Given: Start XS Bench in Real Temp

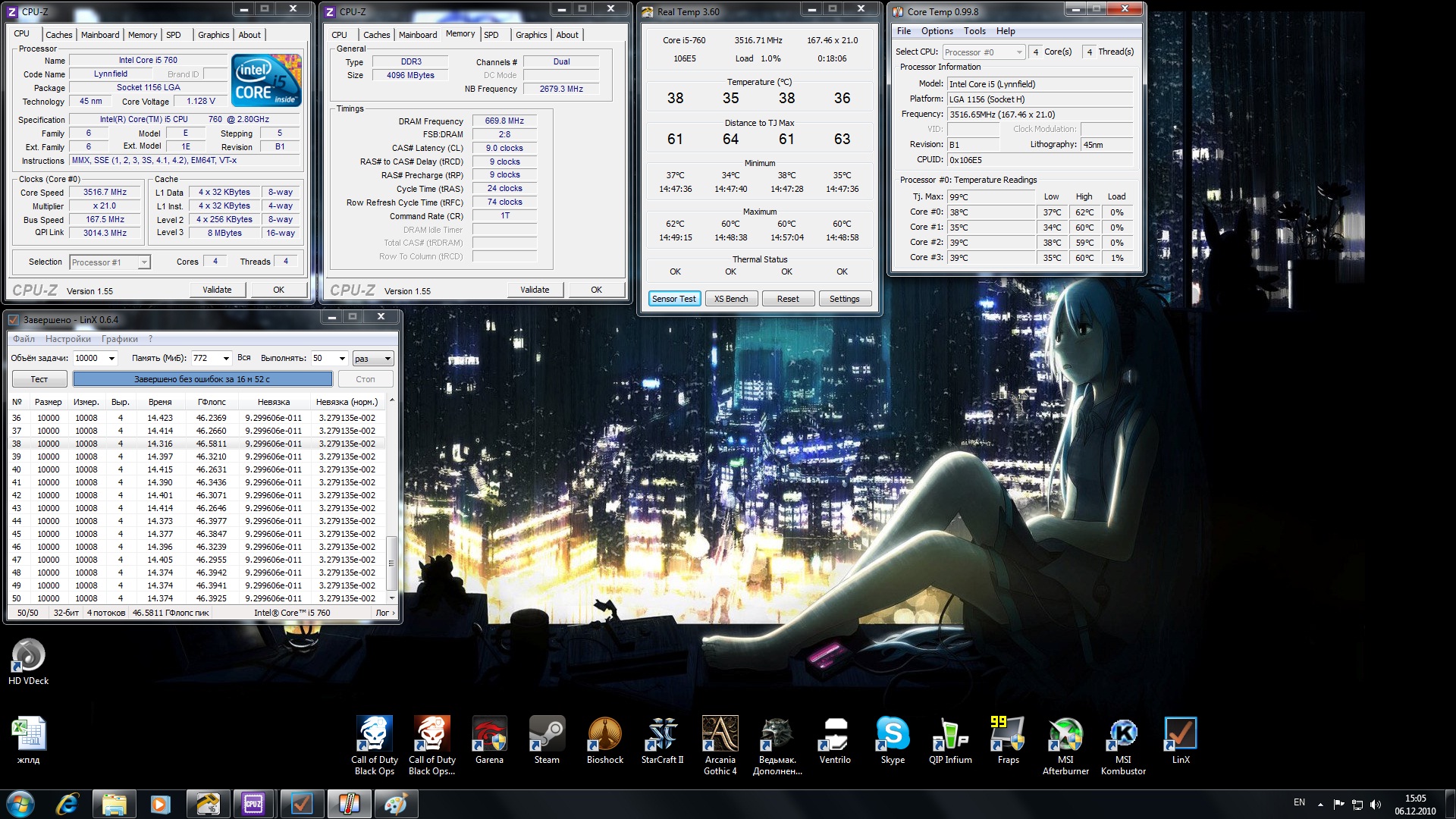Looking at the screenshot, I should [x=730, y=299].
